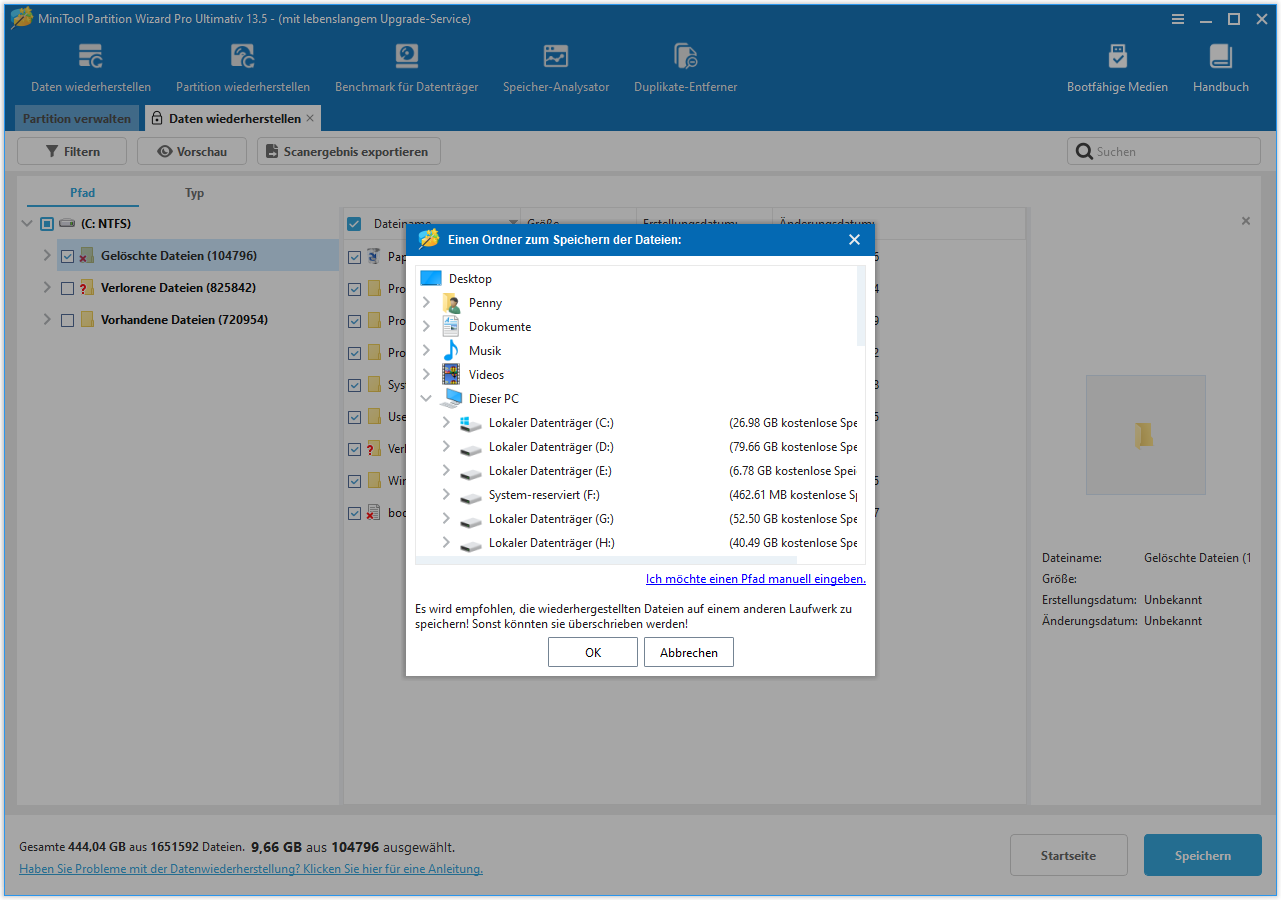This screenshot has width=1281, height=900.
Task: Confirm the folder selection with OK
Action: [592, 651]
